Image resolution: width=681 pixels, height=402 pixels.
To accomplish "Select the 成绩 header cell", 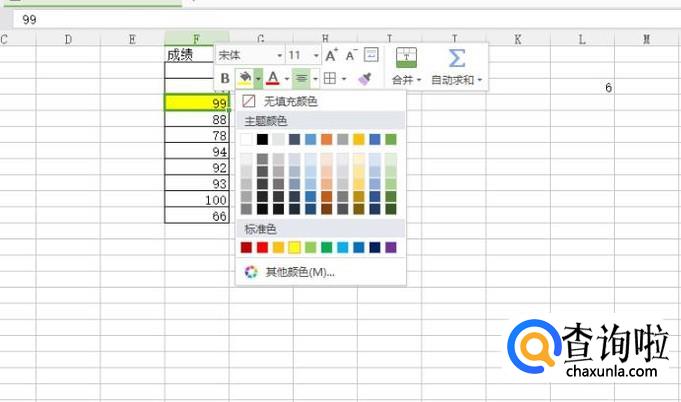I will click(x=189, y=55).
